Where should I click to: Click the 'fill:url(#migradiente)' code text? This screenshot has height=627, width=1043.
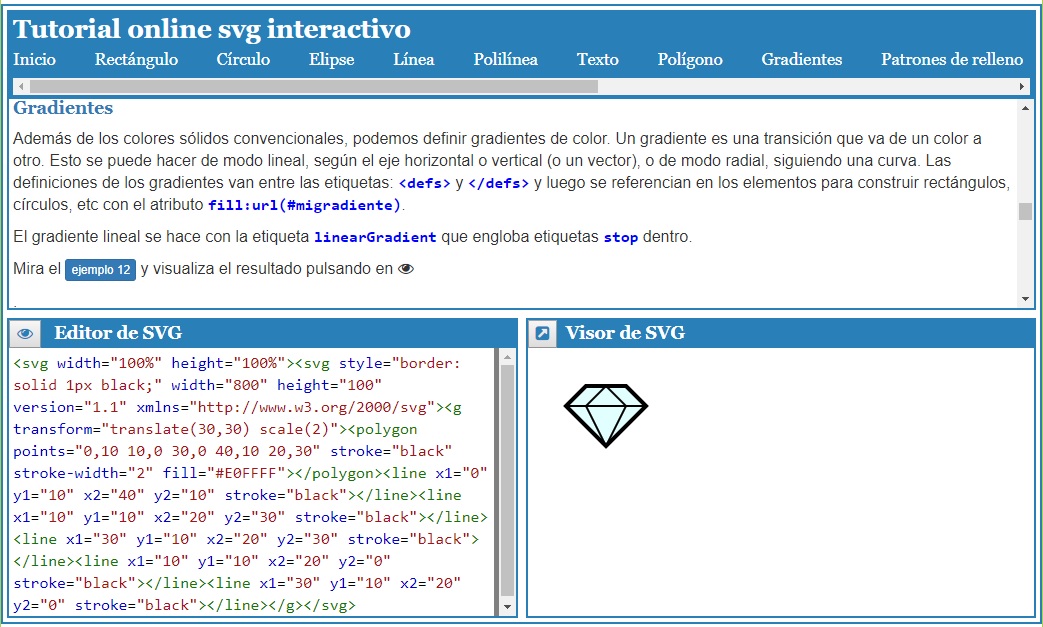point(304,205)
